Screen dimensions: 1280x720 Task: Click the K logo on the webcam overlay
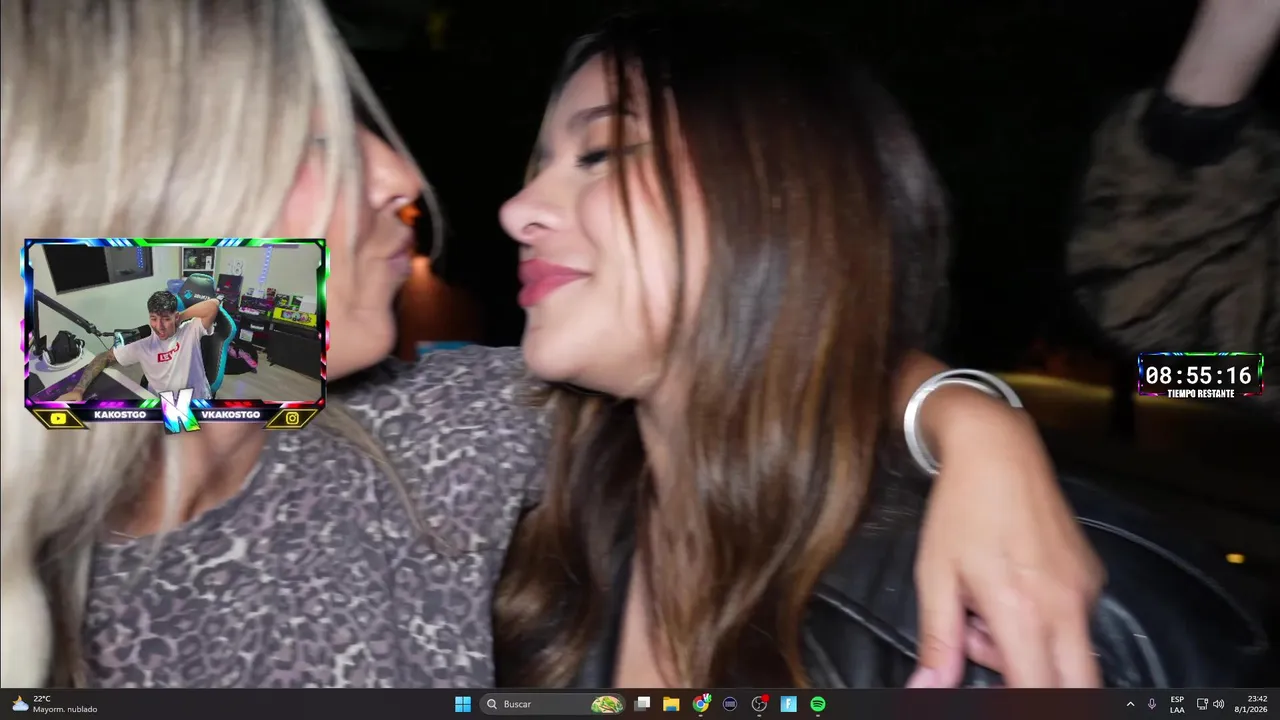coord(178,411)
